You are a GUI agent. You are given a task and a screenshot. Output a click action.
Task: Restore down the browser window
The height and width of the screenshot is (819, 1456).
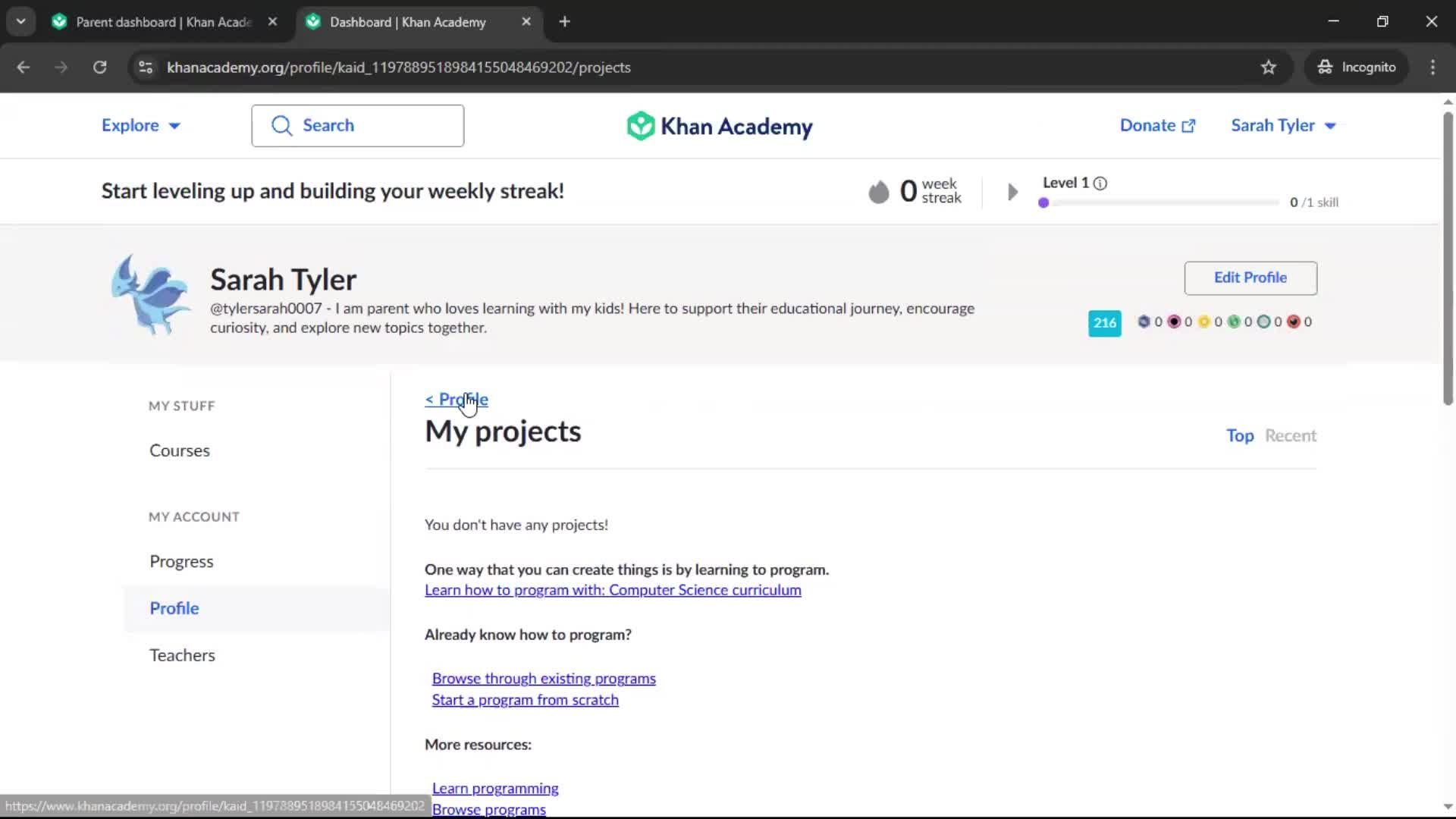coord(1382,21)
